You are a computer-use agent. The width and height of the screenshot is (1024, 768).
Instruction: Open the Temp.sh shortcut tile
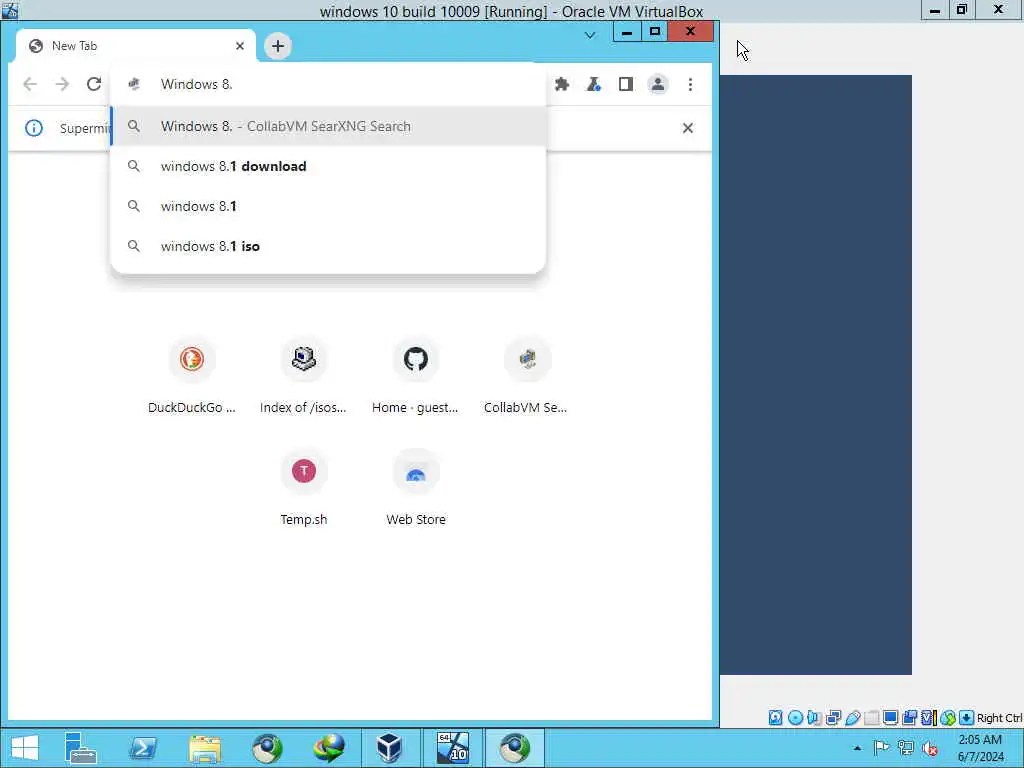pyautogui.click(x=304, y=489)
